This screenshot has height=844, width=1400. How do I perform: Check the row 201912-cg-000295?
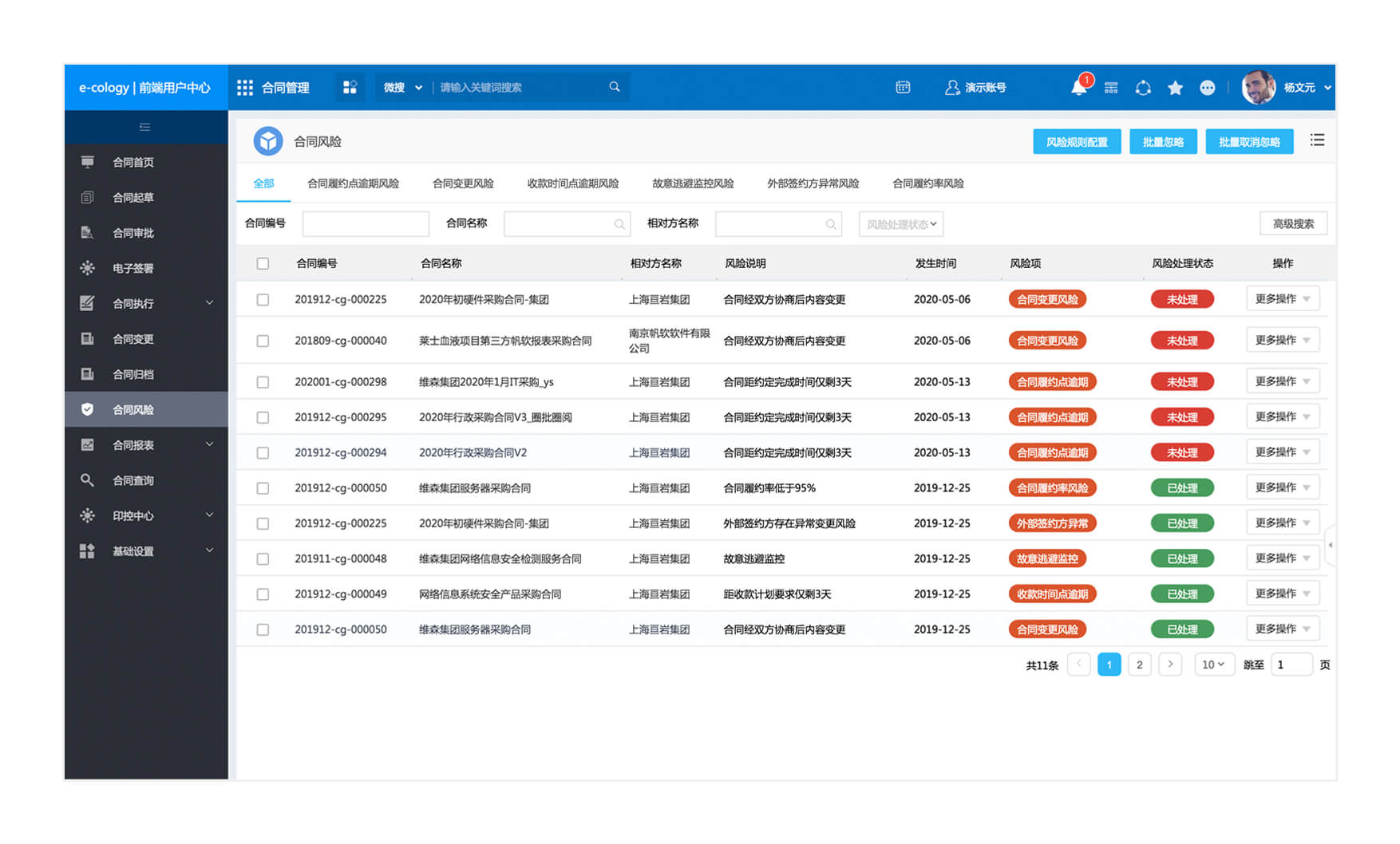[x=263, y=417]
